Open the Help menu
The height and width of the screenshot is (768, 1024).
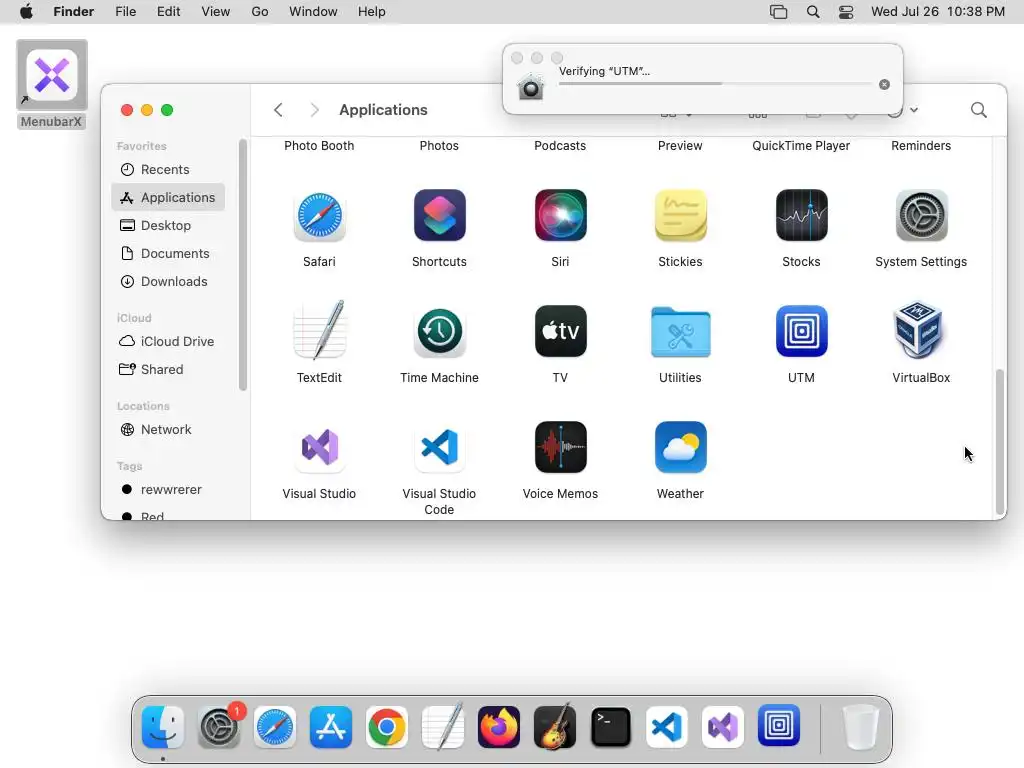coord(372,12)
